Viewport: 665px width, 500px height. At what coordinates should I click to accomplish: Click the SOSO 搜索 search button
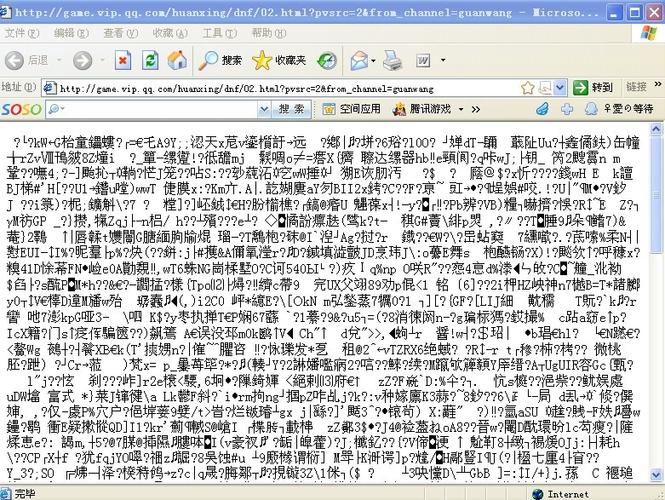[x=291, y=108]
